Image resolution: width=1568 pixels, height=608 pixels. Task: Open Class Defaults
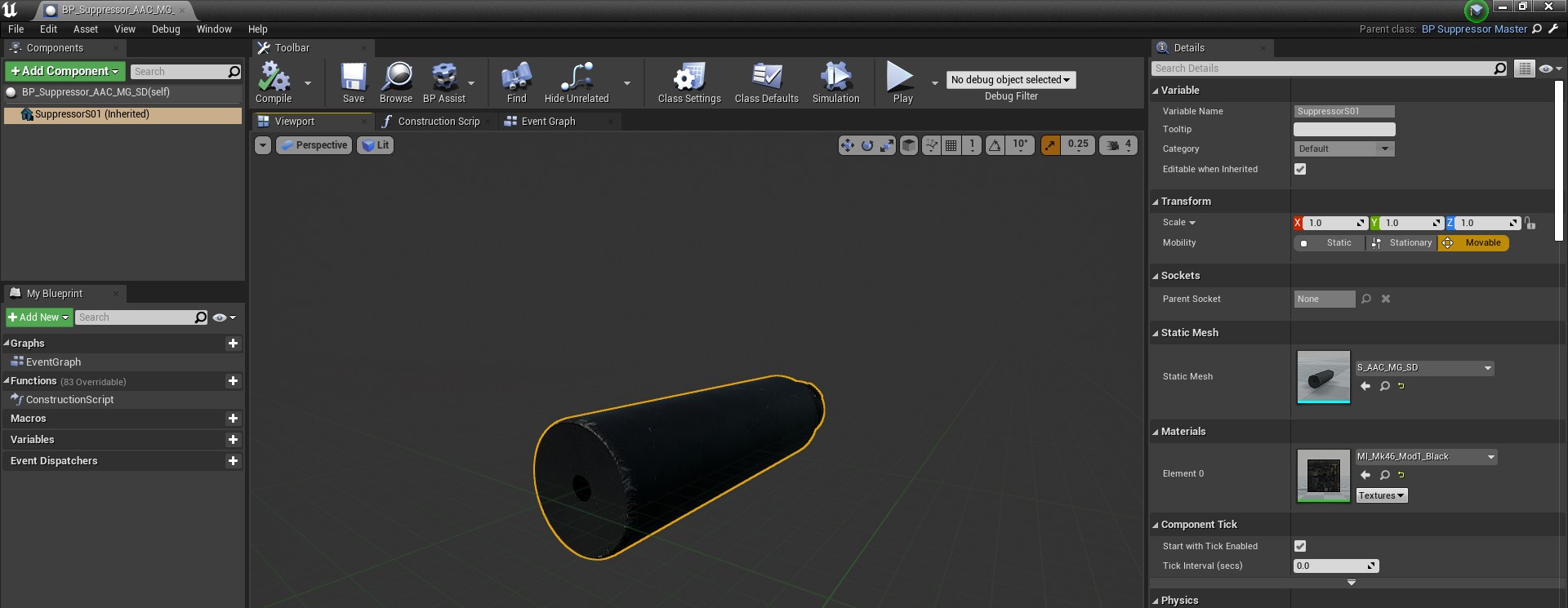767,82
